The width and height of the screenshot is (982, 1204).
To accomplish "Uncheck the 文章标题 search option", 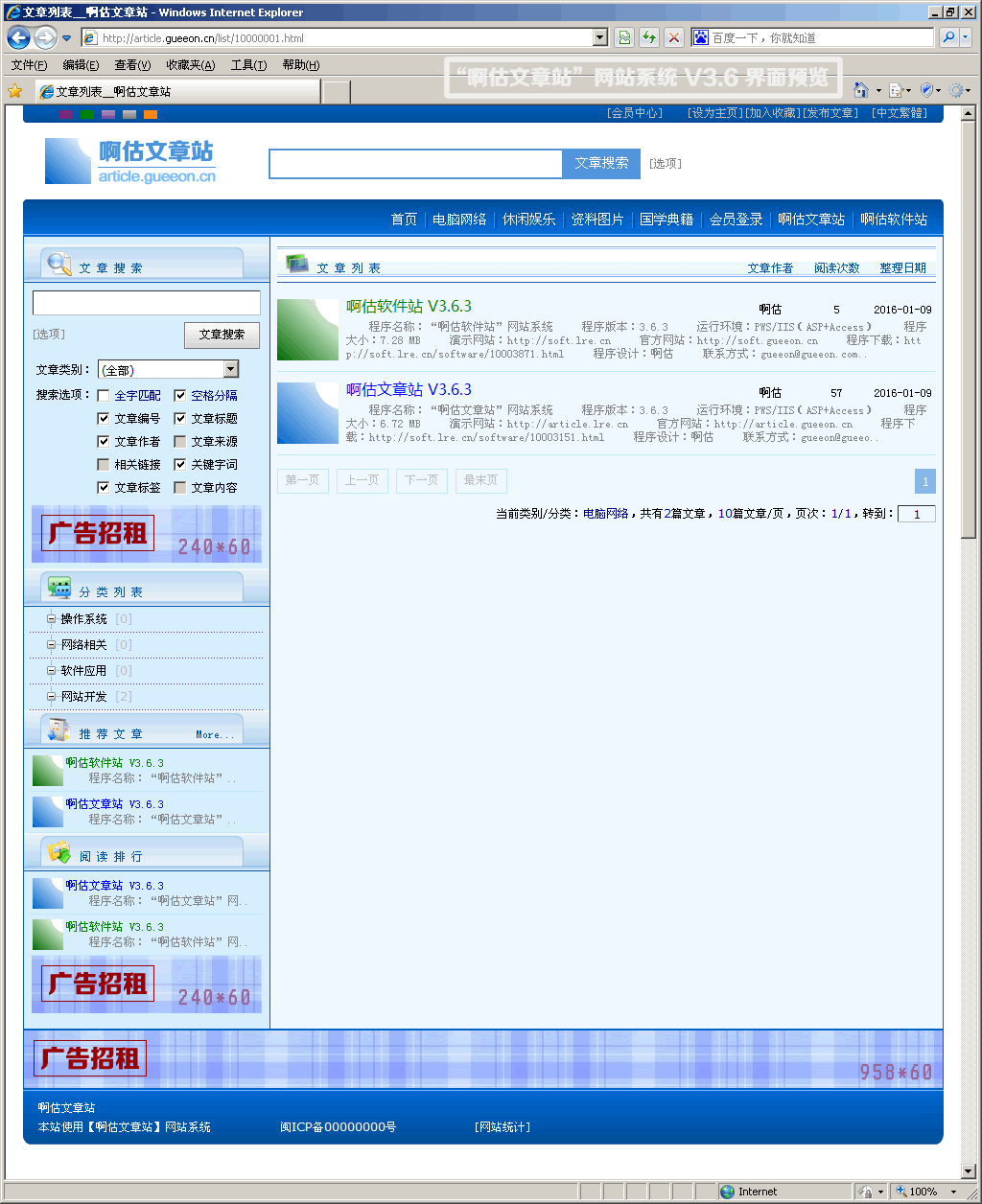I will click(180, 419).
